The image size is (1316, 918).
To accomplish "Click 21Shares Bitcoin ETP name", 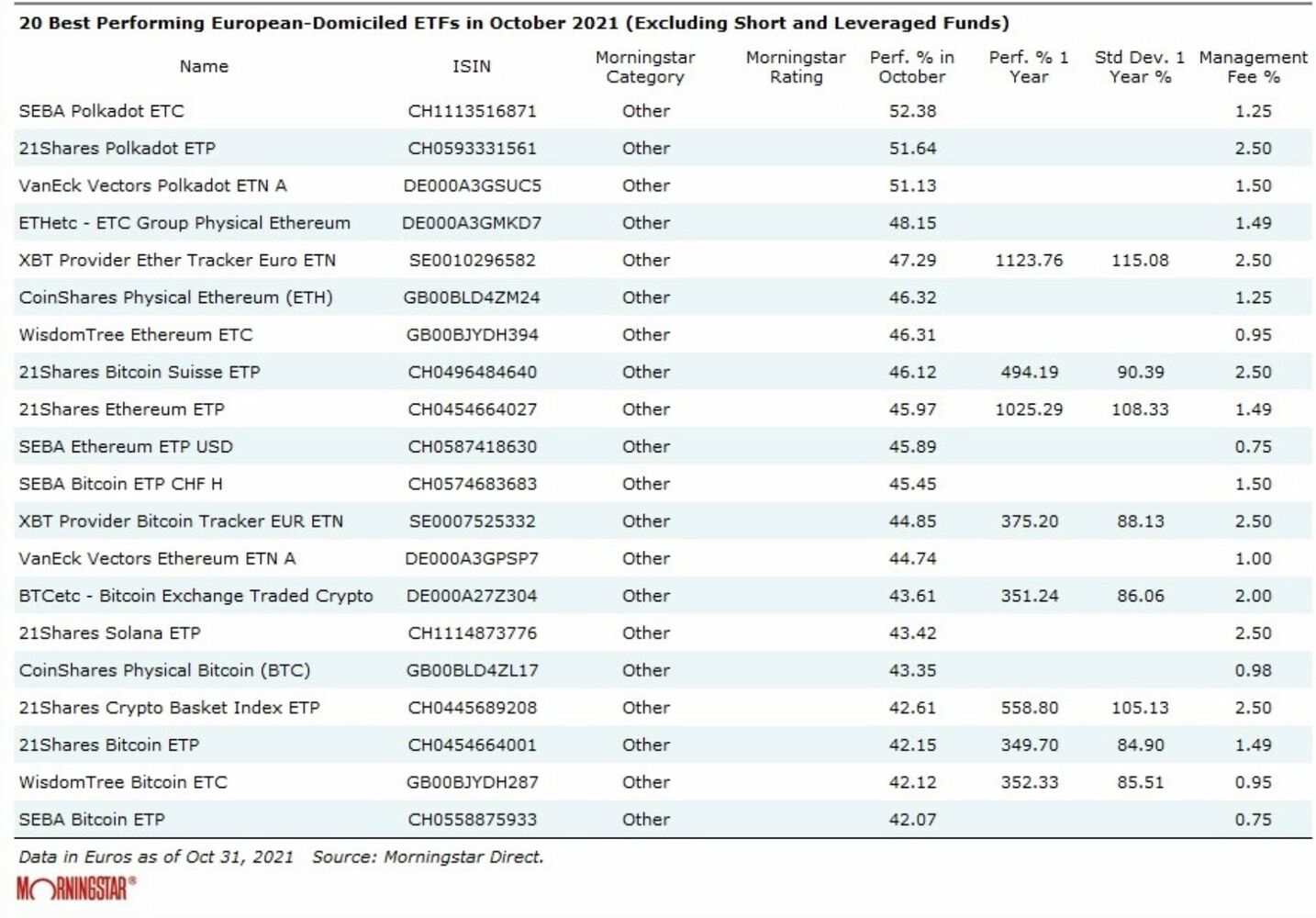I will click(108, 745).
